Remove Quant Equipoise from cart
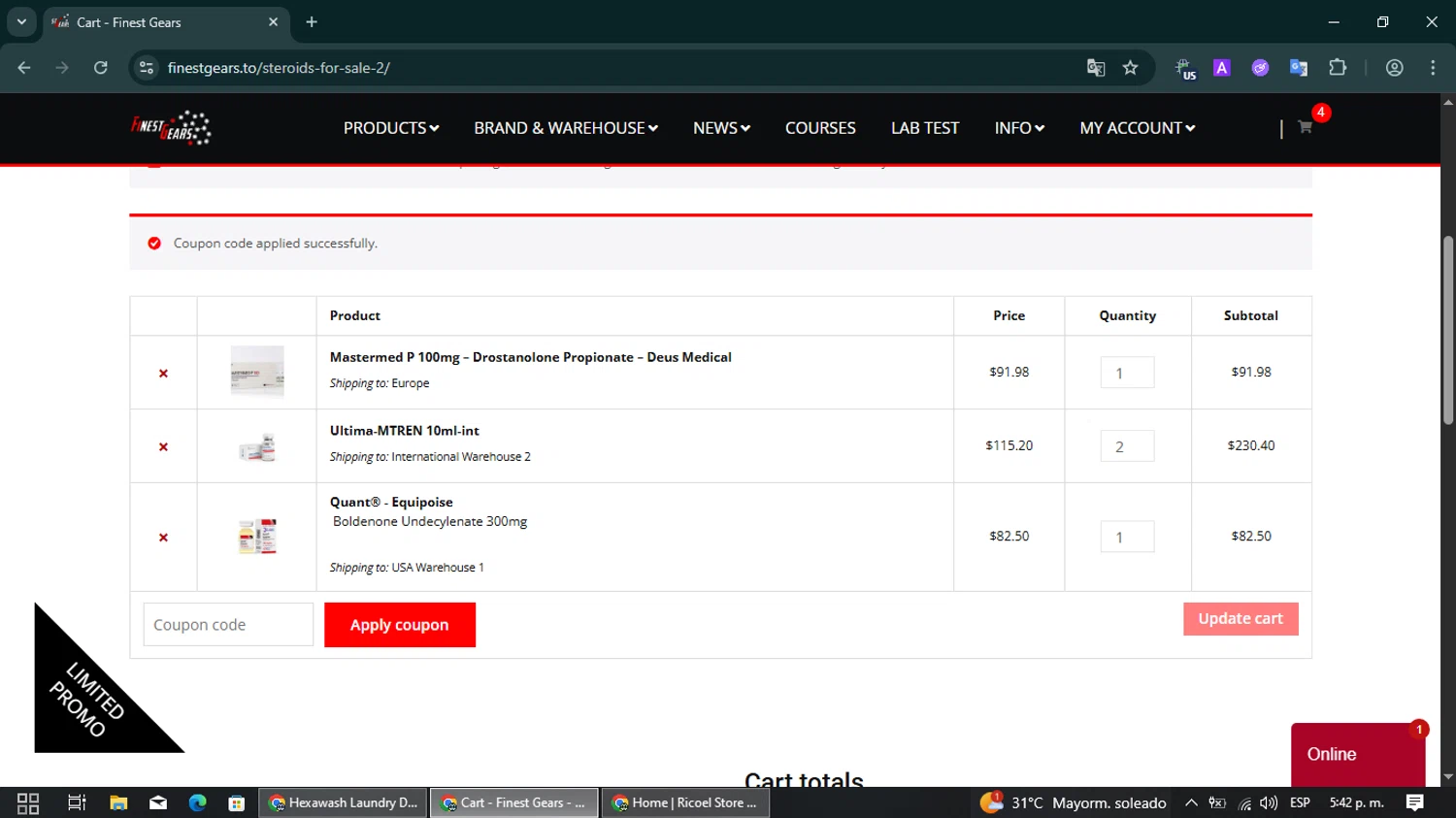The height and width of the screenshot is (818, 1456). point(163,538)
